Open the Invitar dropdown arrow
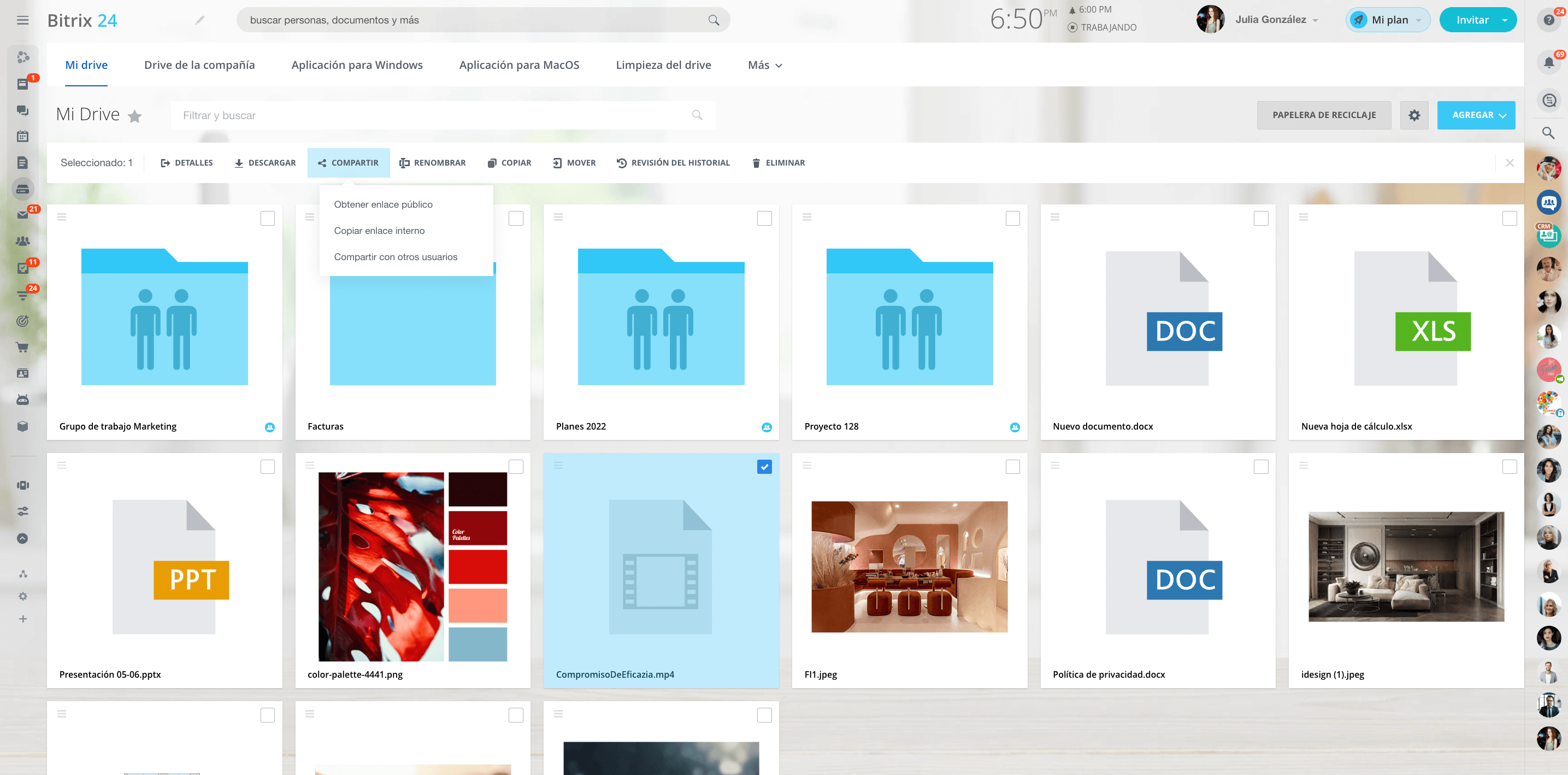 pos(1505,20)
